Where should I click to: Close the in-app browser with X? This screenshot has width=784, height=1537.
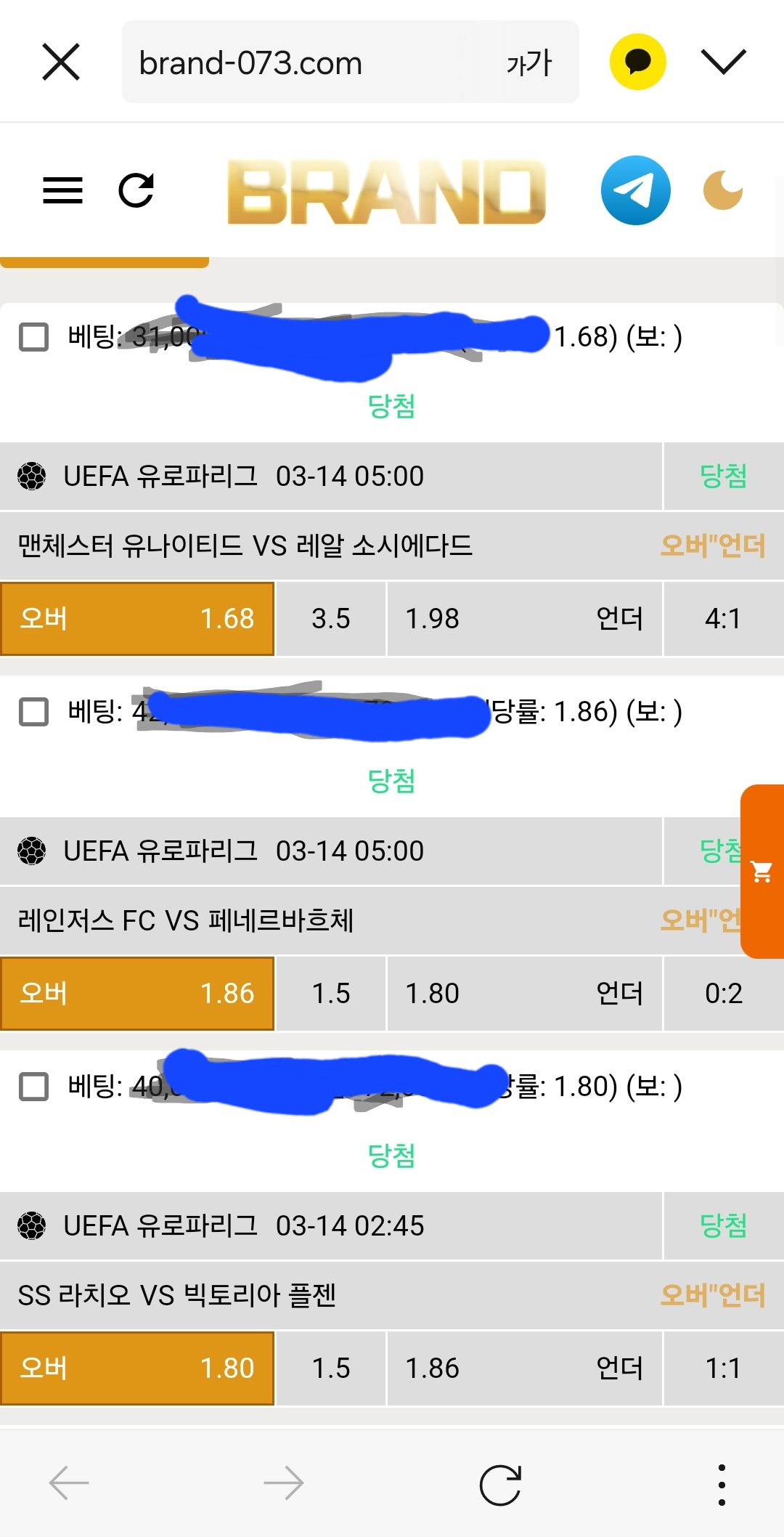pos(61,62)
